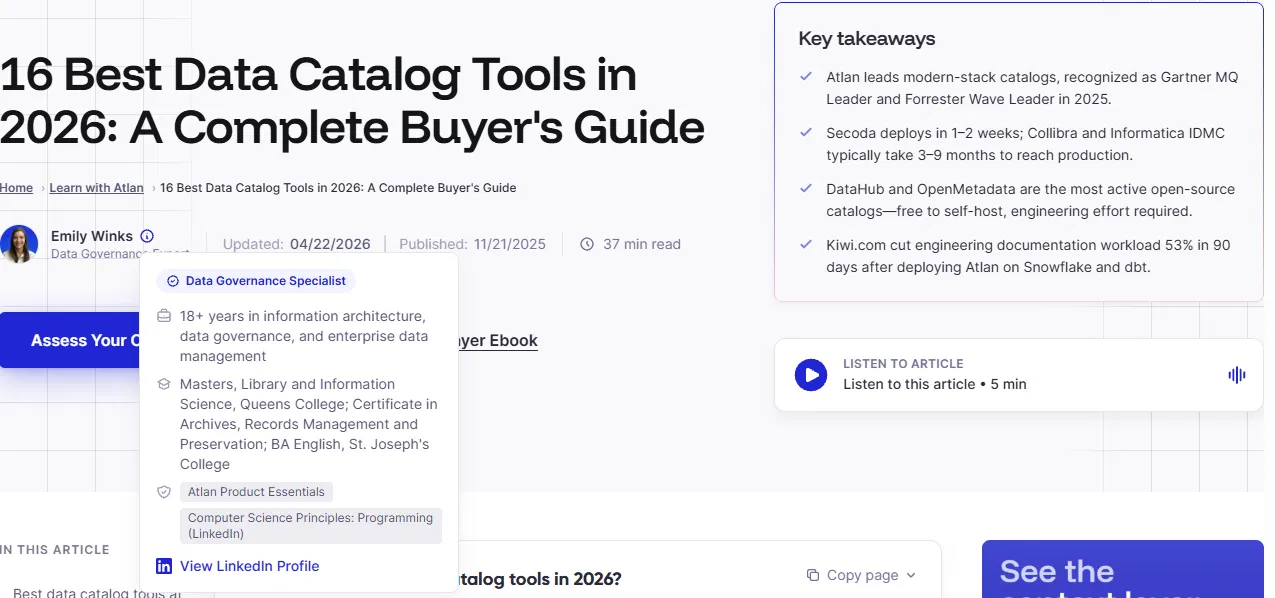Screen dimensions: 1275x598
Task: Play the Listen to Article audio
Action: tap(811, 375)
